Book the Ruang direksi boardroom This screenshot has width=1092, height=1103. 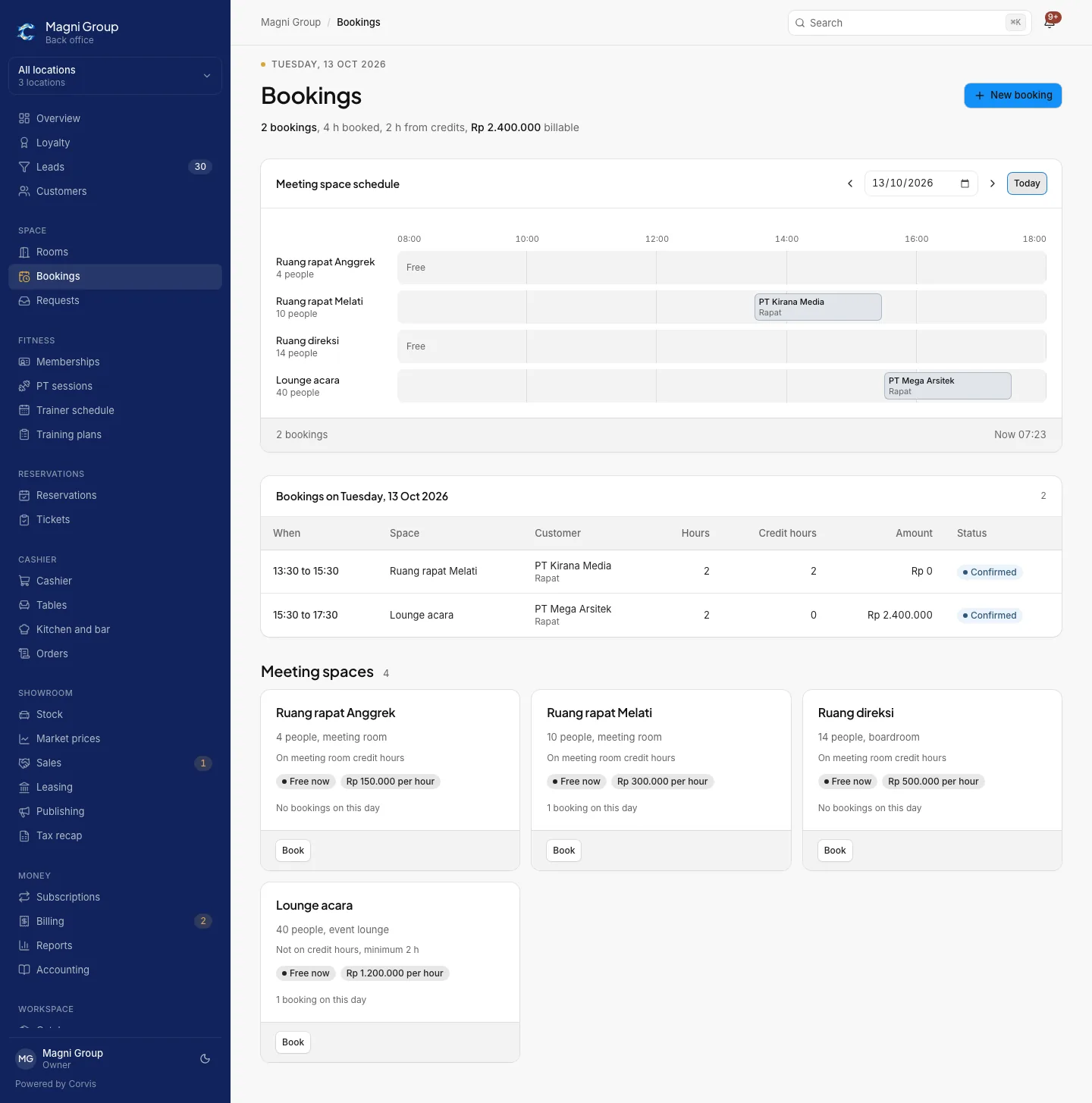click(x=835, y=851)
